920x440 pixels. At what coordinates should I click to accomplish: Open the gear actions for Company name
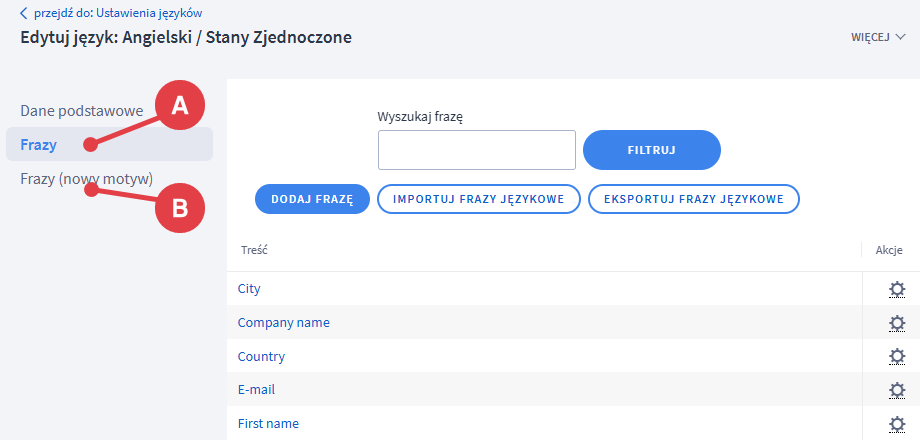(897, 323)
